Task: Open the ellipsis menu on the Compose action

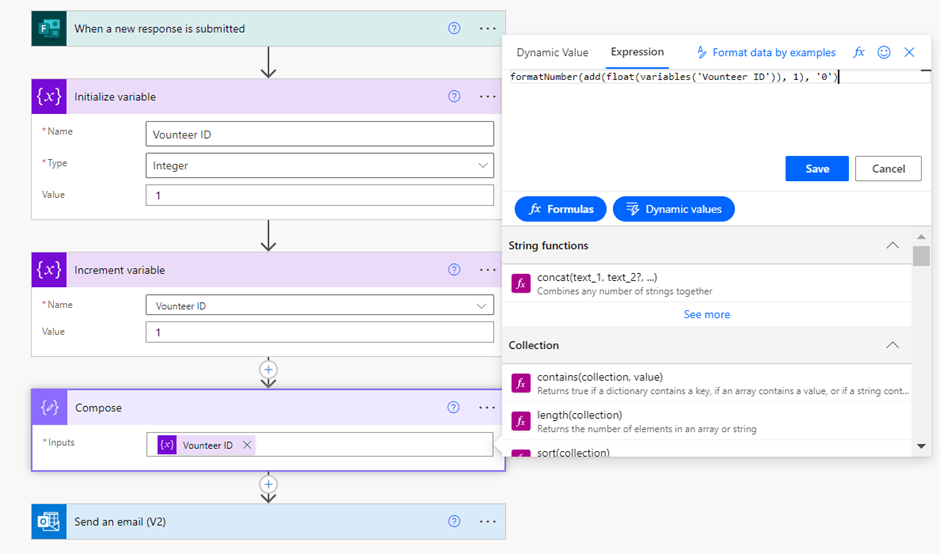Action: [487, 408]
